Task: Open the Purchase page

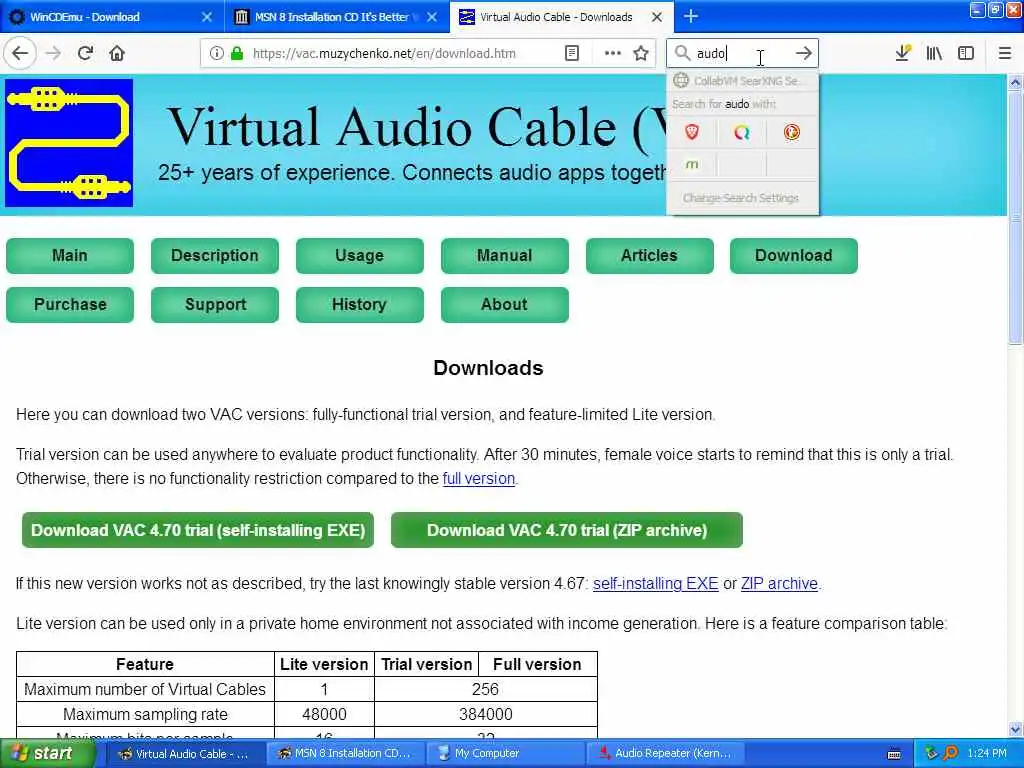Action: 70,304
